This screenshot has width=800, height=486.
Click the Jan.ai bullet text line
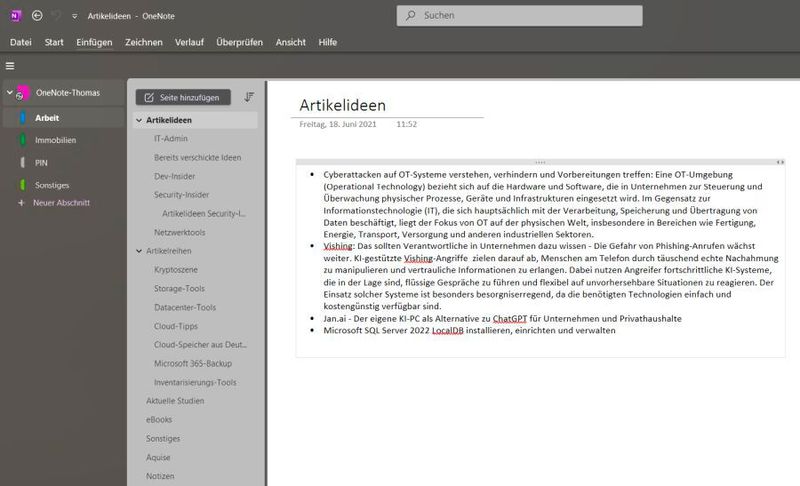pos(503,319)
